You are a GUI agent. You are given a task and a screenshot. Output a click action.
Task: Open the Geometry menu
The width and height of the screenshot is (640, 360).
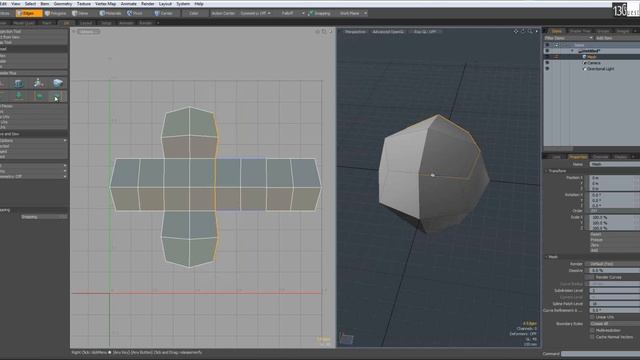coord(63,4)
